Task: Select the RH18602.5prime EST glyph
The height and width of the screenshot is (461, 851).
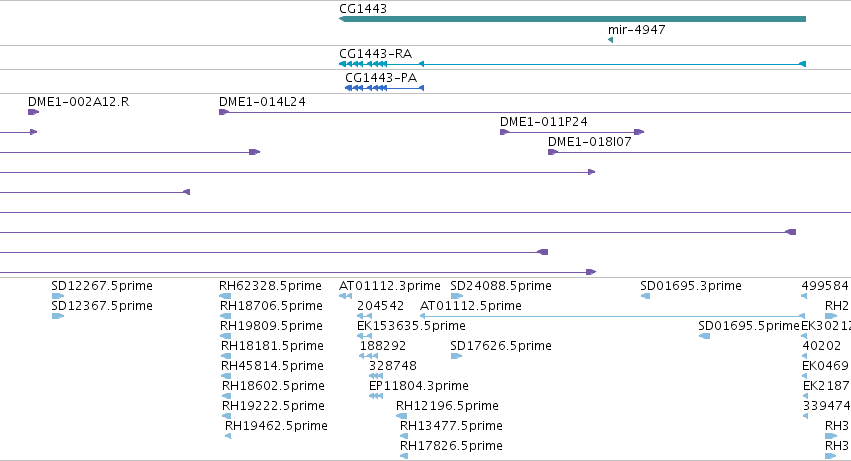Action: pyautogui.click(x=227, y=396)
